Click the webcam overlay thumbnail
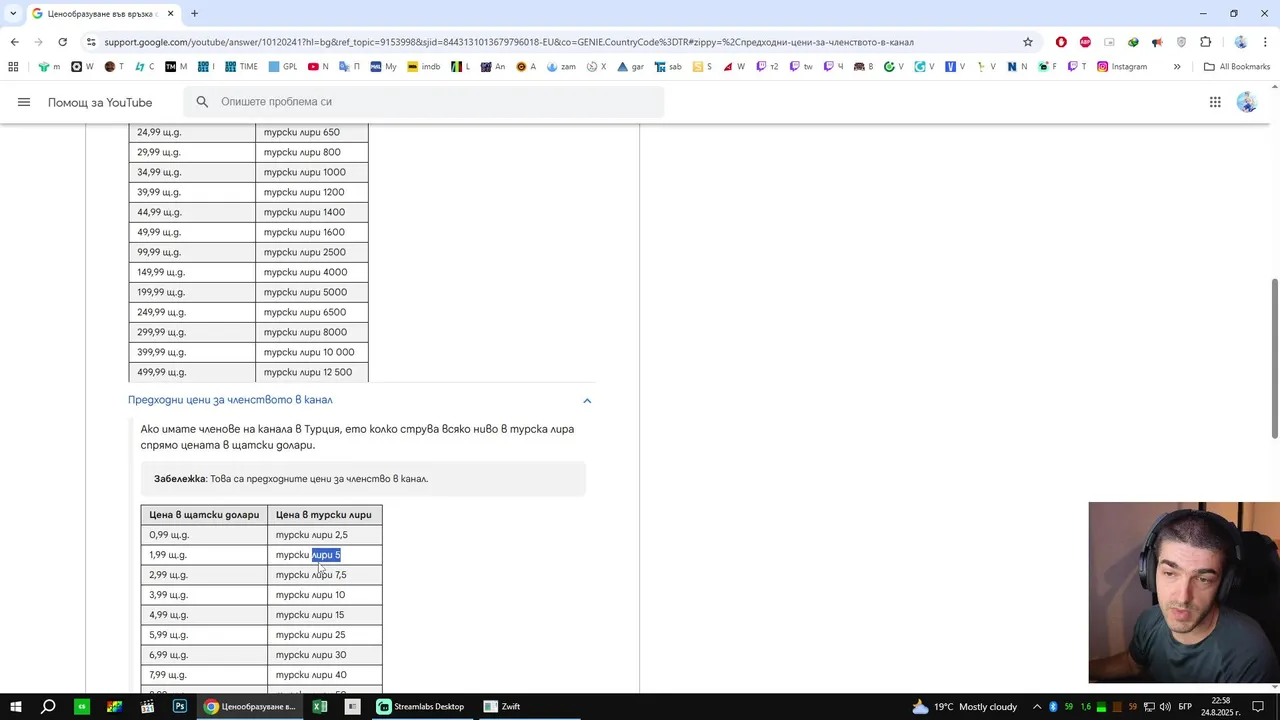 point(1184,592)
